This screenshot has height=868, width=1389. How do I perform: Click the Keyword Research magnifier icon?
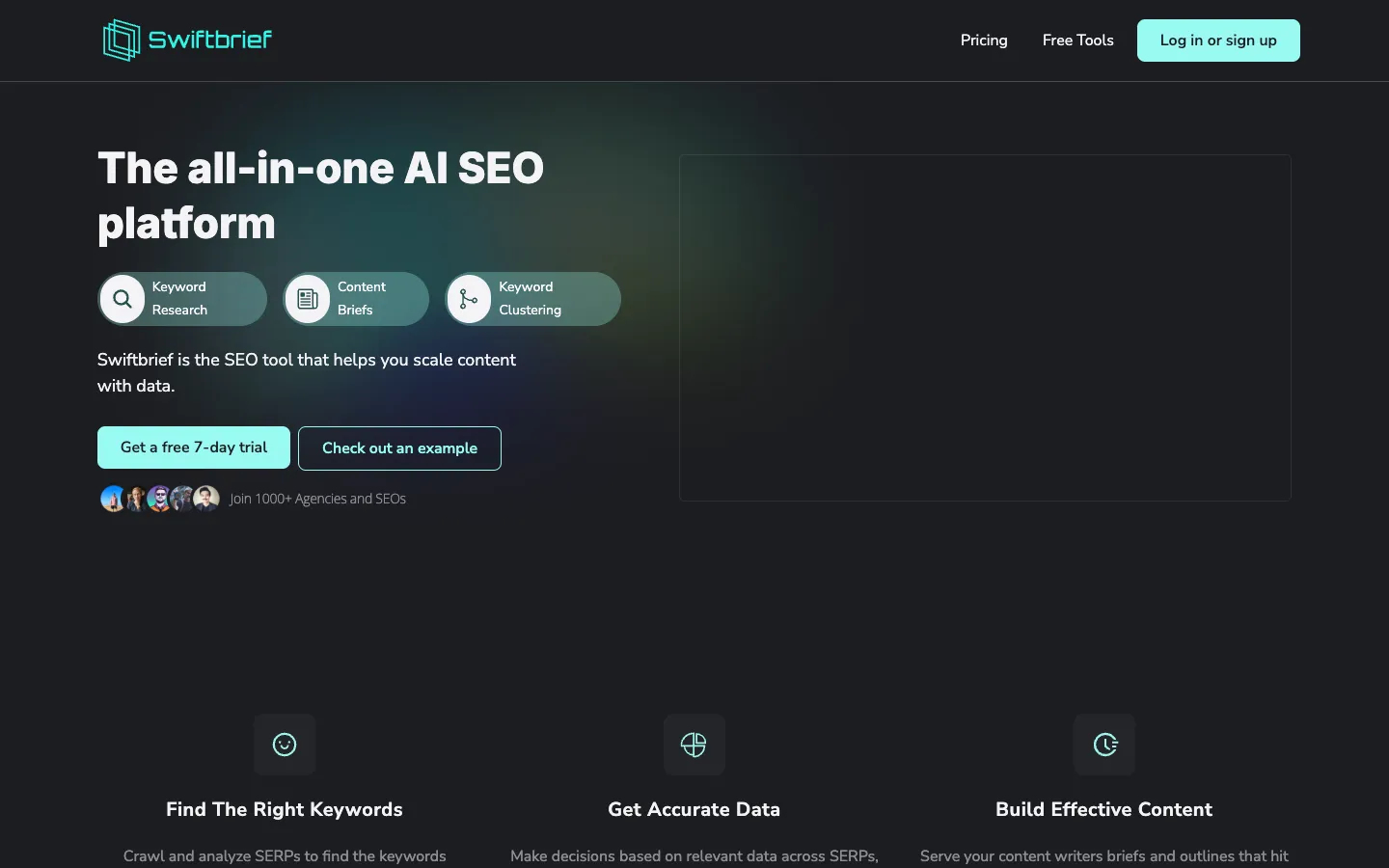point(123,299)
